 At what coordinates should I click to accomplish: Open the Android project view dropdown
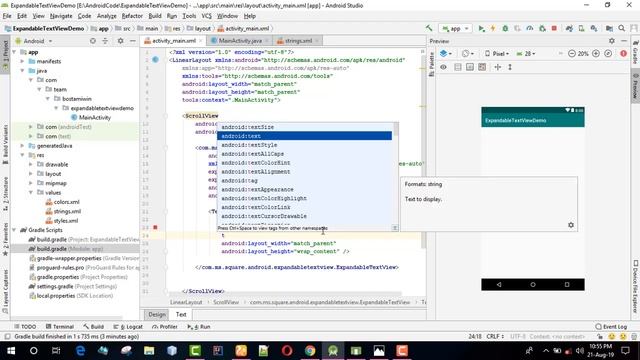(34, 41)
